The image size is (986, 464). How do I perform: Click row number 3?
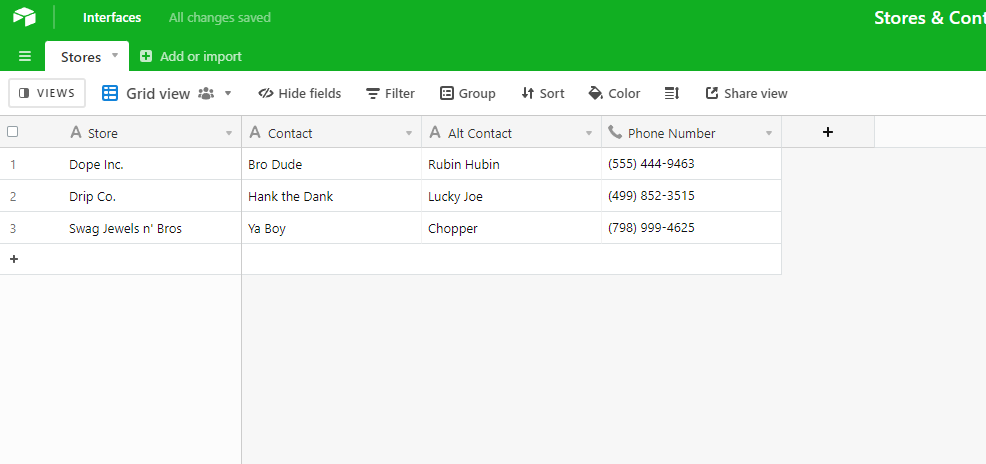click(x=13, y=229)
